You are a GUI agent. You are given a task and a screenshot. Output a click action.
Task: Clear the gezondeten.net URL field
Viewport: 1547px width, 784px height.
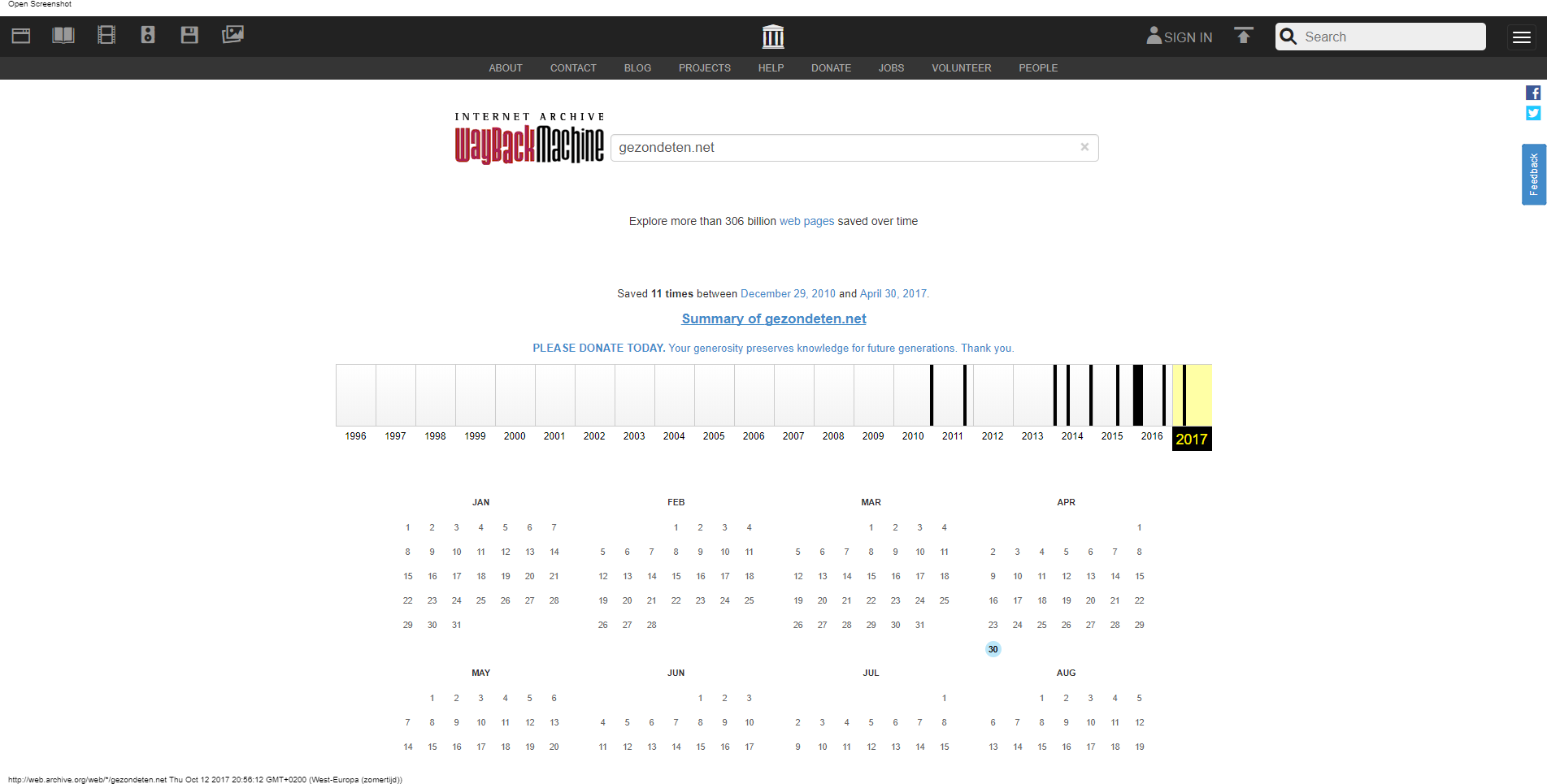pyautogui.click(x=1084, y=147)
